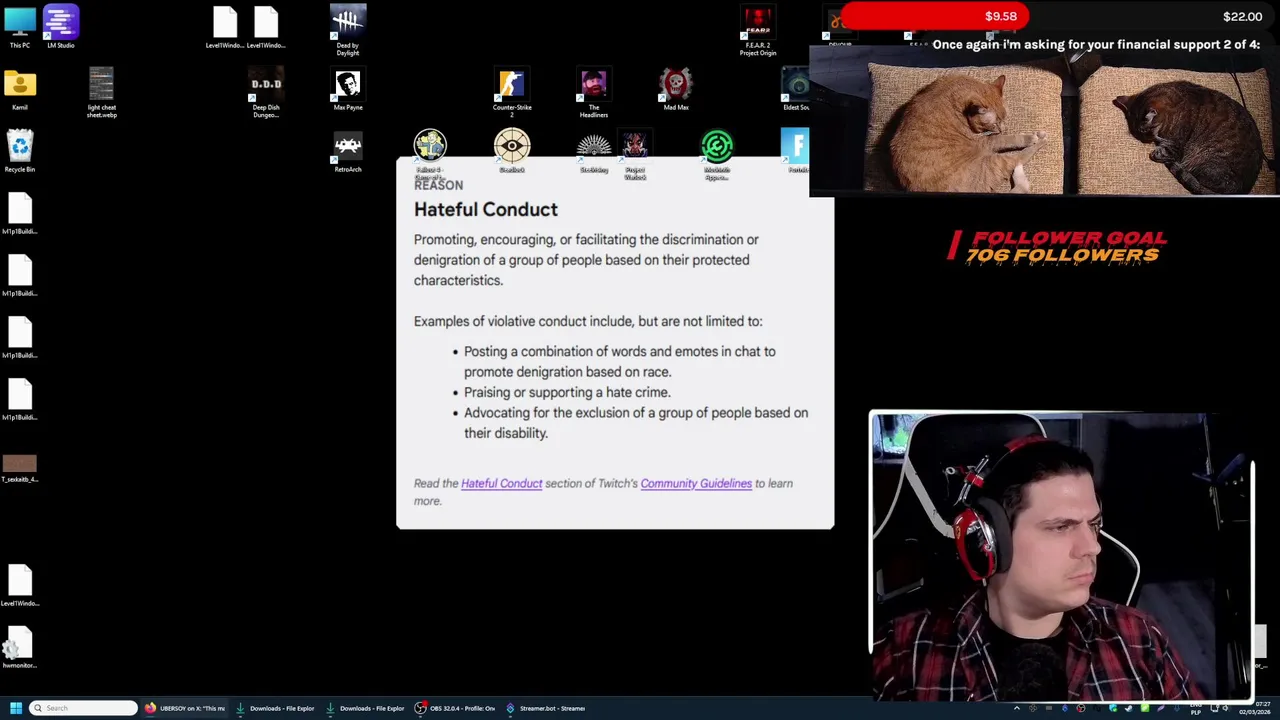Select the This PC desktop icon

coord(20,28)
